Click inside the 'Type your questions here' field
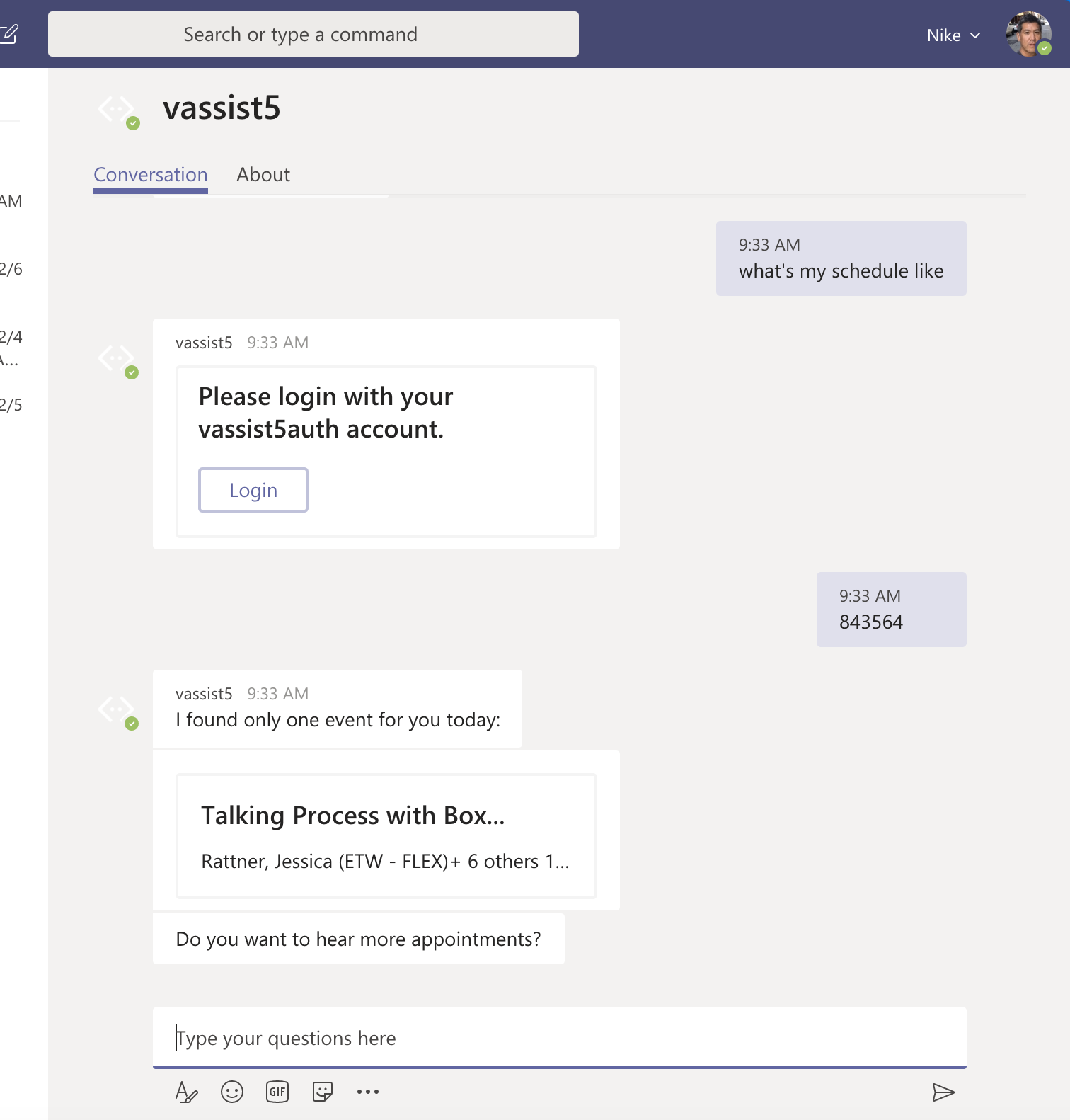 559,1038
